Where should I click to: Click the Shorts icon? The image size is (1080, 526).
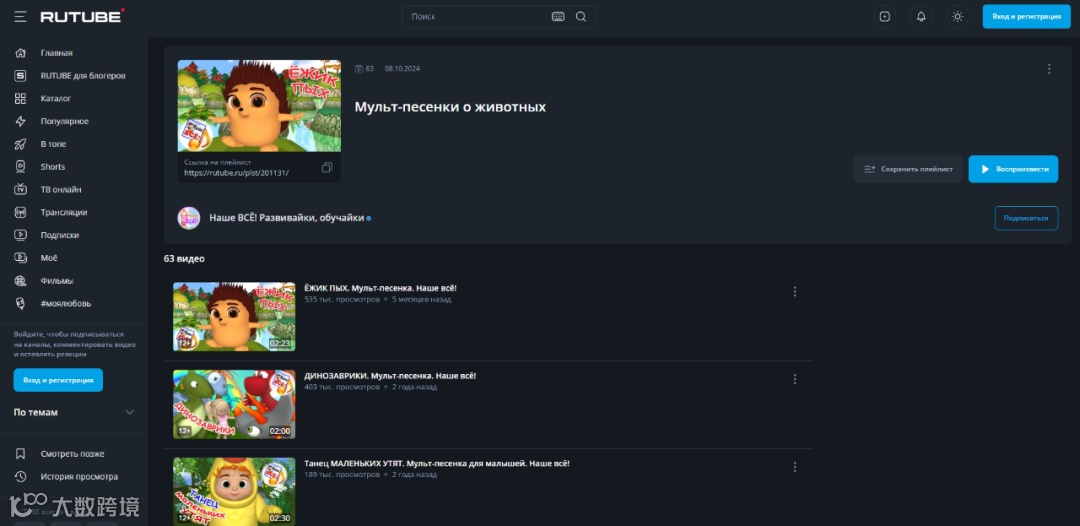21,167
